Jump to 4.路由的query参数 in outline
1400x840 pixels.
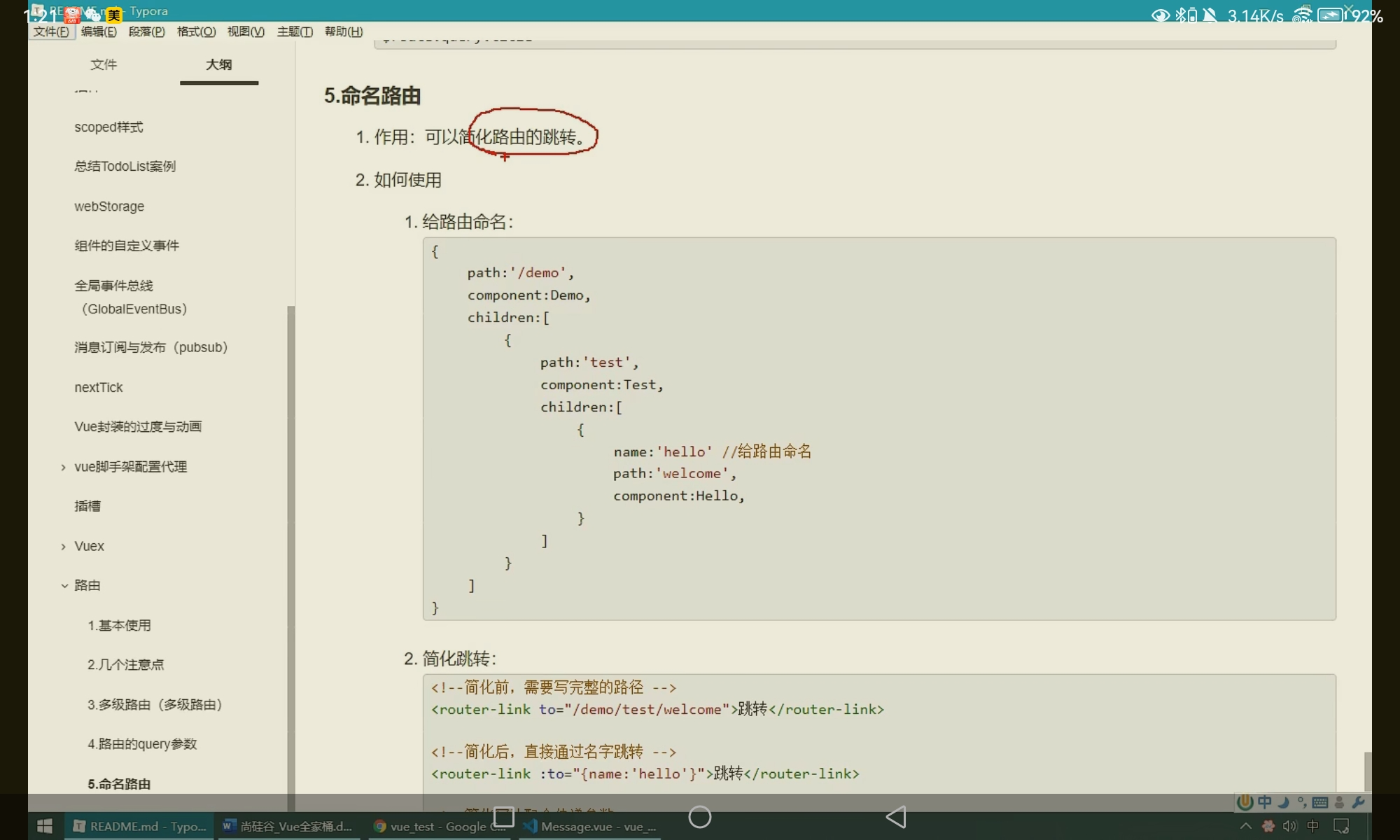(142, 743)
